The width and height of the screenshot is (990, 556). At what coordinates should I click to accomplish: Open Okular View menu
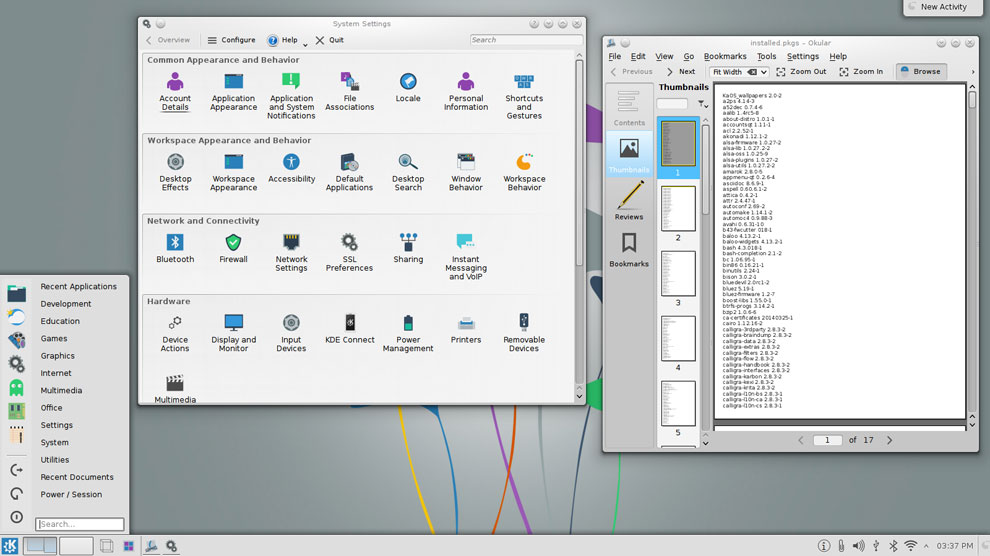[664, 56]
